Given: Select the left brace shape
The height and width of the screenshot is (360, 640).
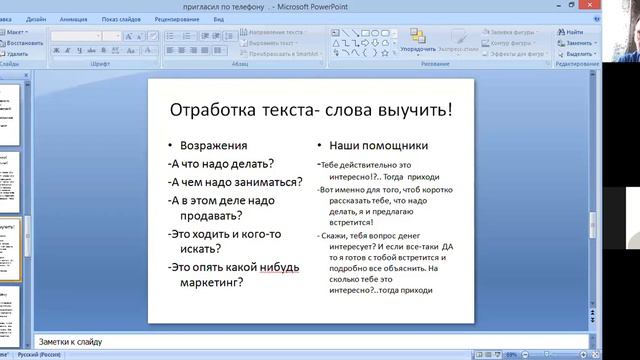Looking at the screenshot, I should point(365,53).
